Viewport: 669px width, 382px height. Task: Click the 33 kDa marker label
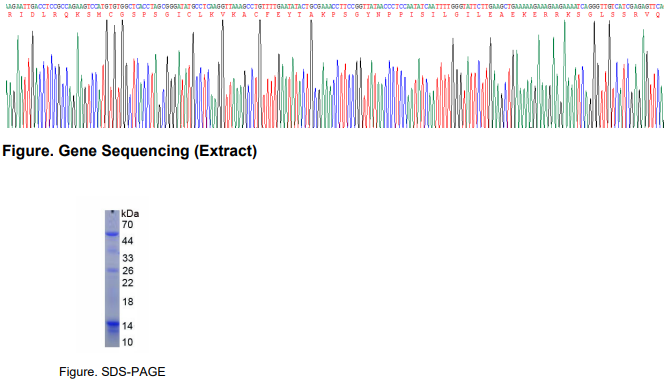(x=128, y=258)
